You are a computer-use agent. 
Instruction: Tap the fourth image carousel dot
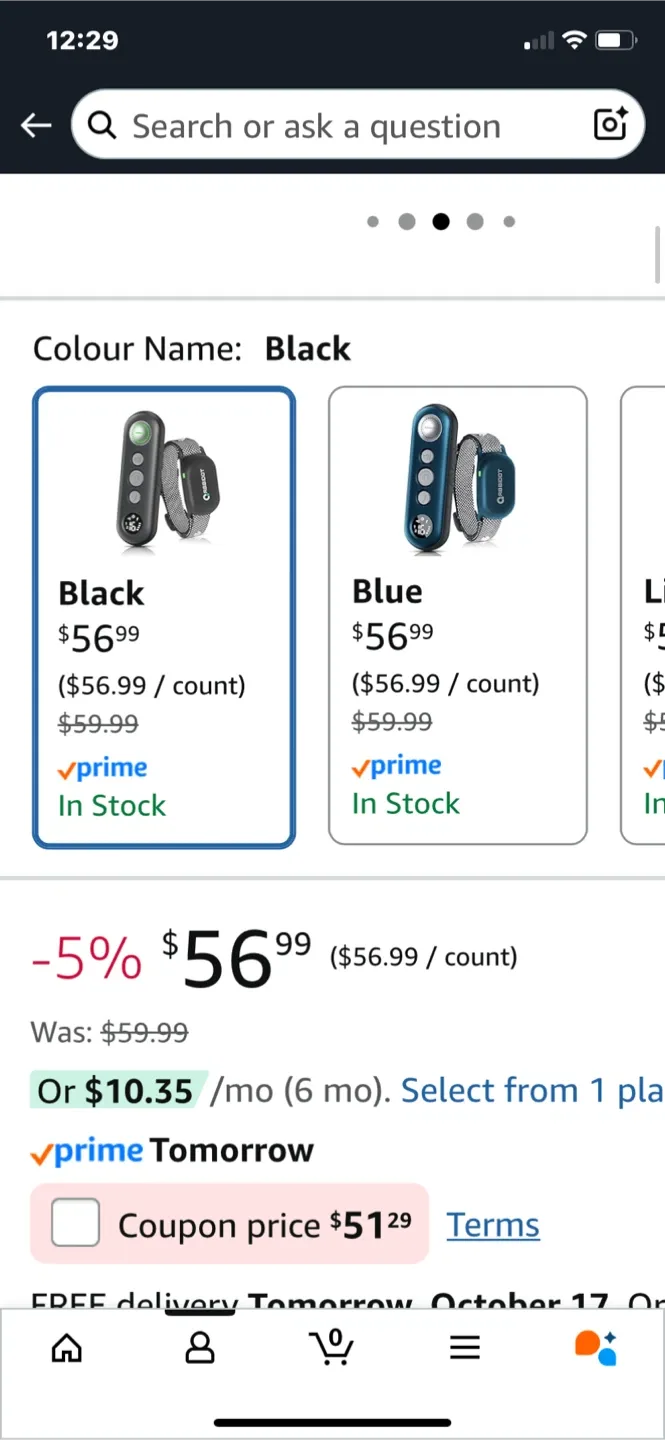pos(475,222)
